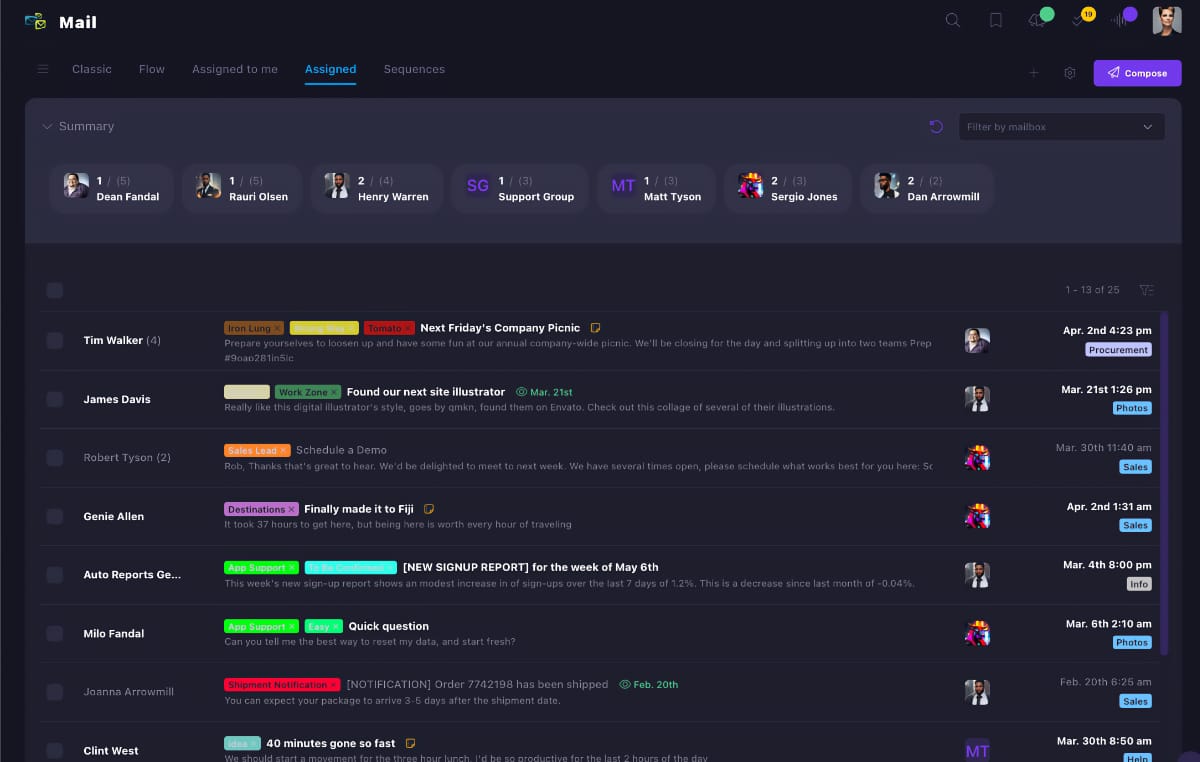
Task: Click the plus icon to add view
Action: pos(1034,73)
